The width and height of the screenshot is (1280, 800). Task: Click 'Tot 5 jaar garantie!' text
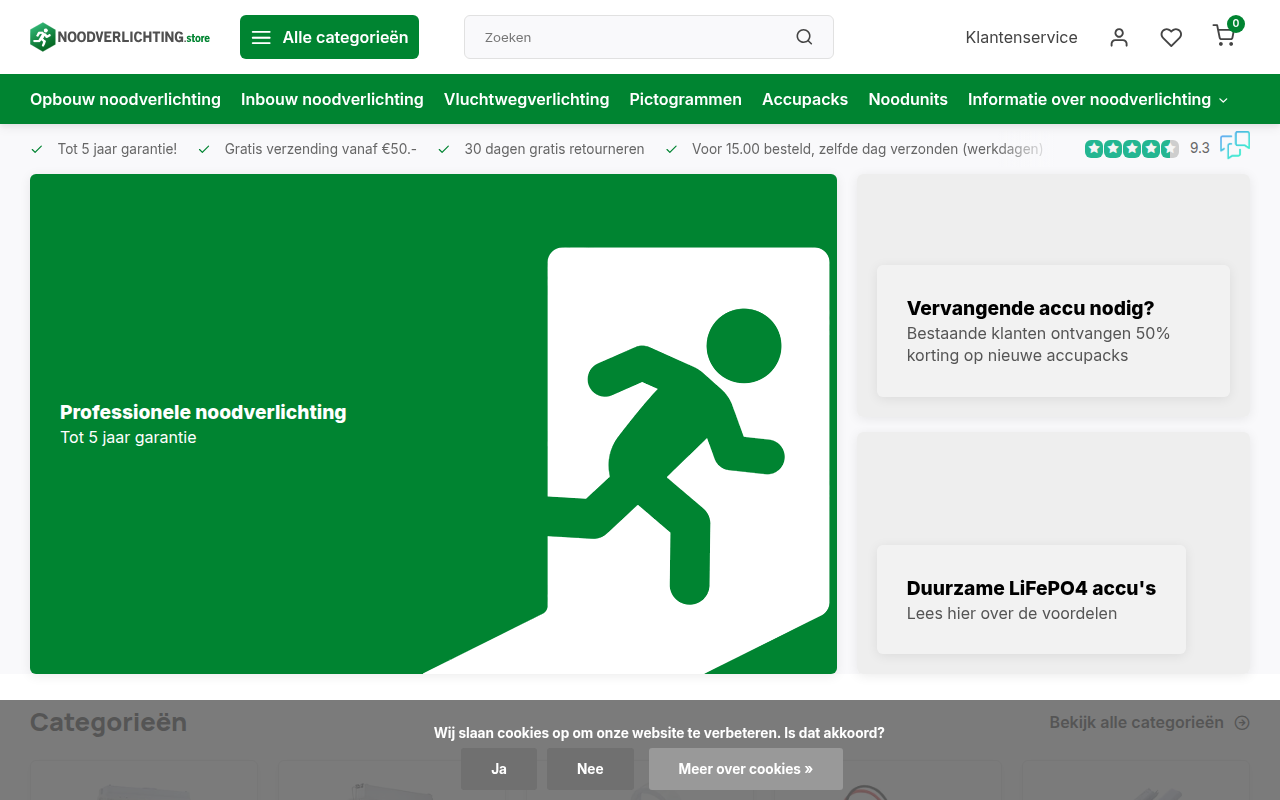coord(117,149)
